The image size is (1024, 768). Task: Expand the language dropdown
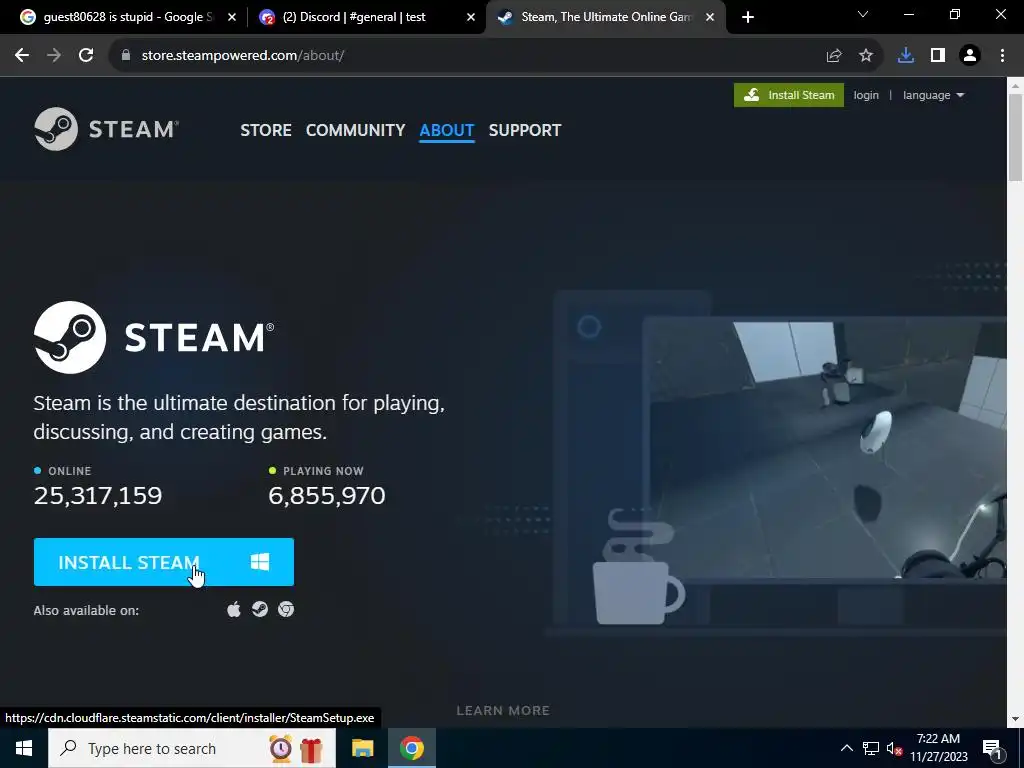[x=933, y=95]
